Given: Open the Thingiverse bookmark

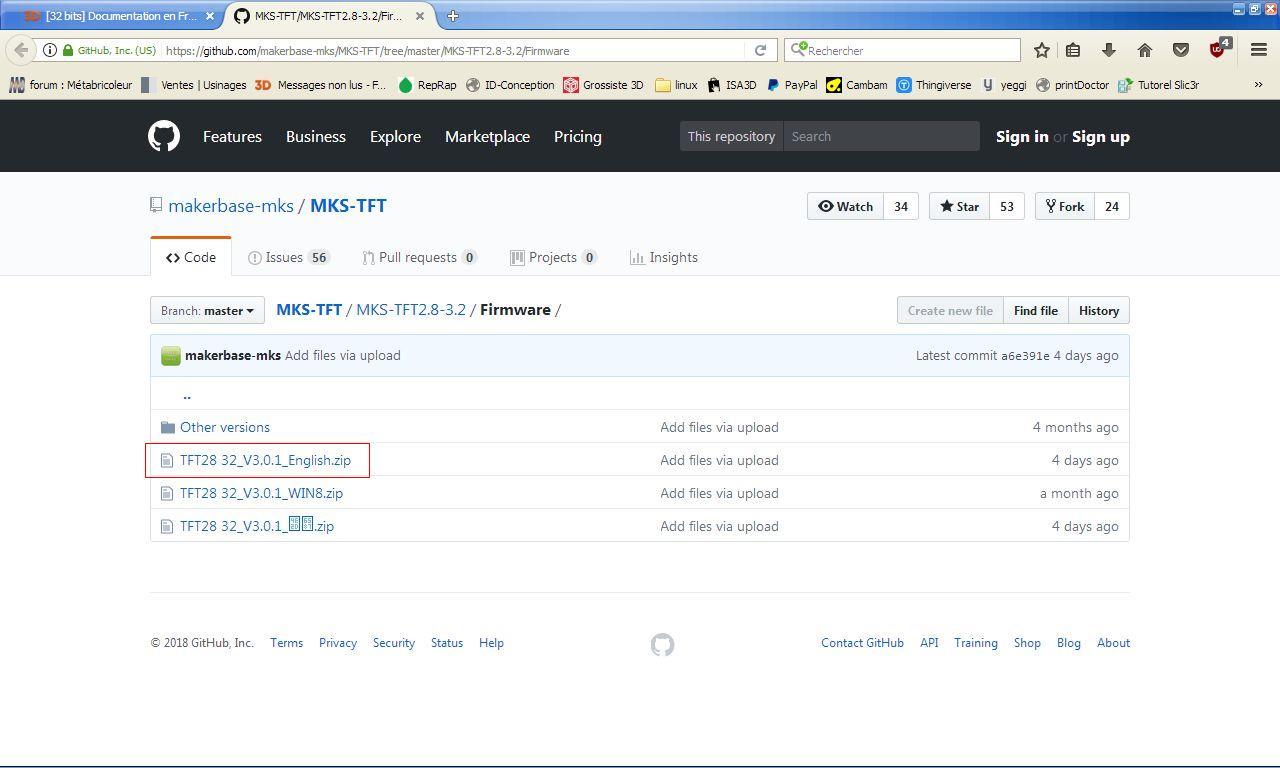Looking at the screenshot, I should click(x=934, y=85).
